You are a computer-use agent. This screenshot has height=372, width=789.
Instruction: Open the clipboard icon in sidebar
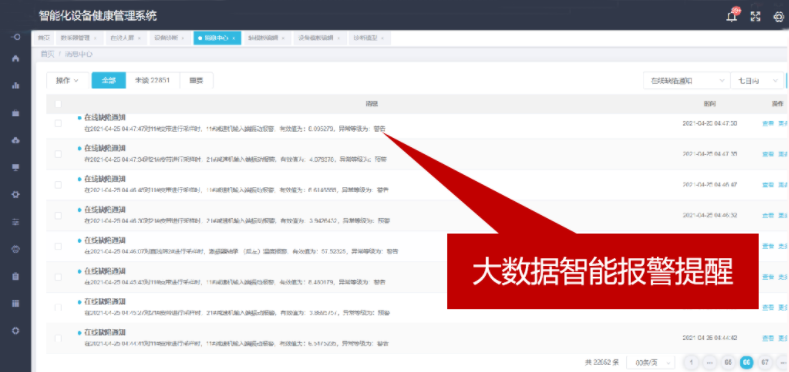[16, 276]
